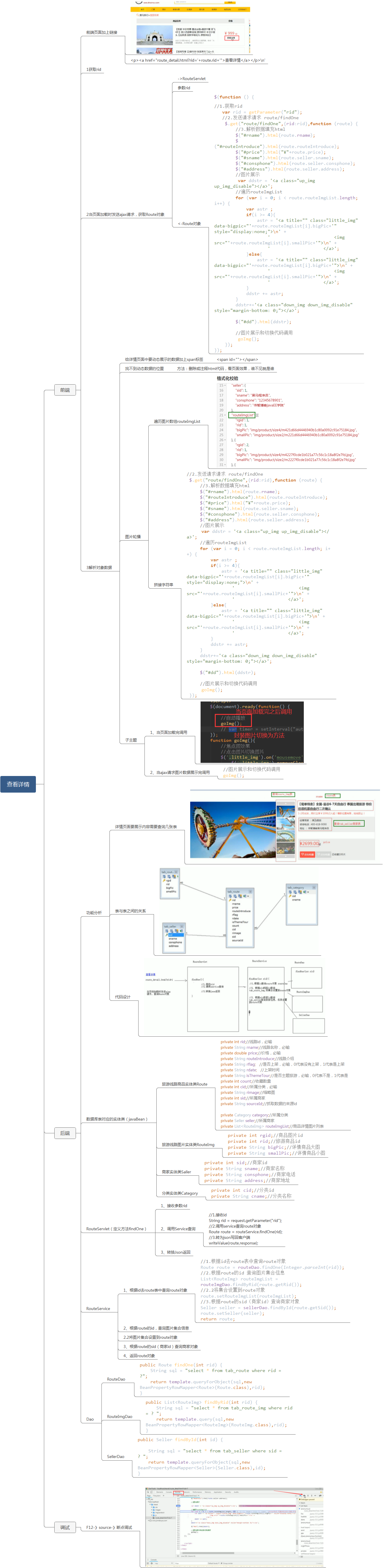Click node 详情页面要展示内容需要查询几张表
This screenshot has width=383, height=1568.
point(146,827)
